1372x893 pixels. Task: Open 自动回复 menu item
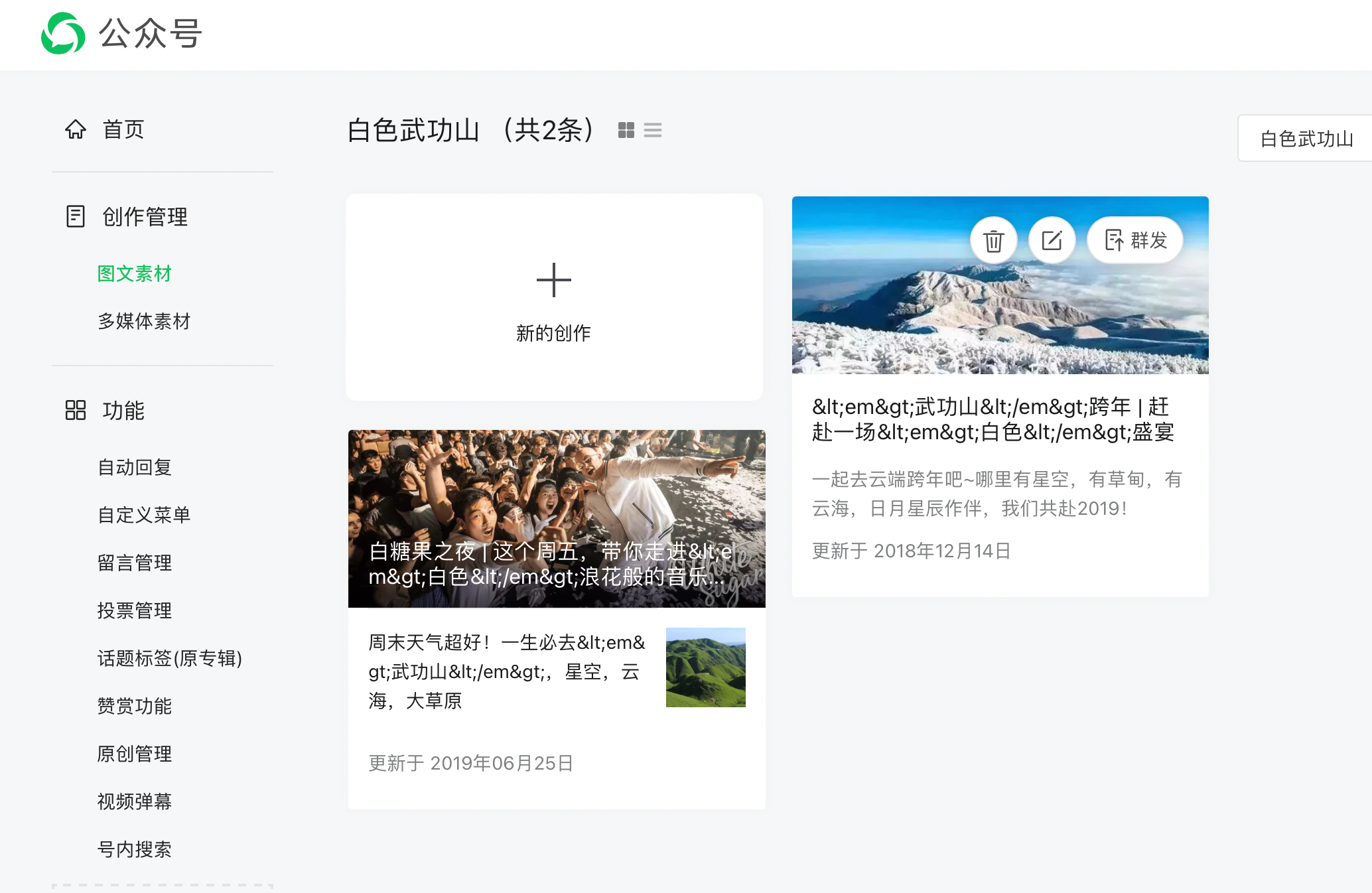(134, 467)
